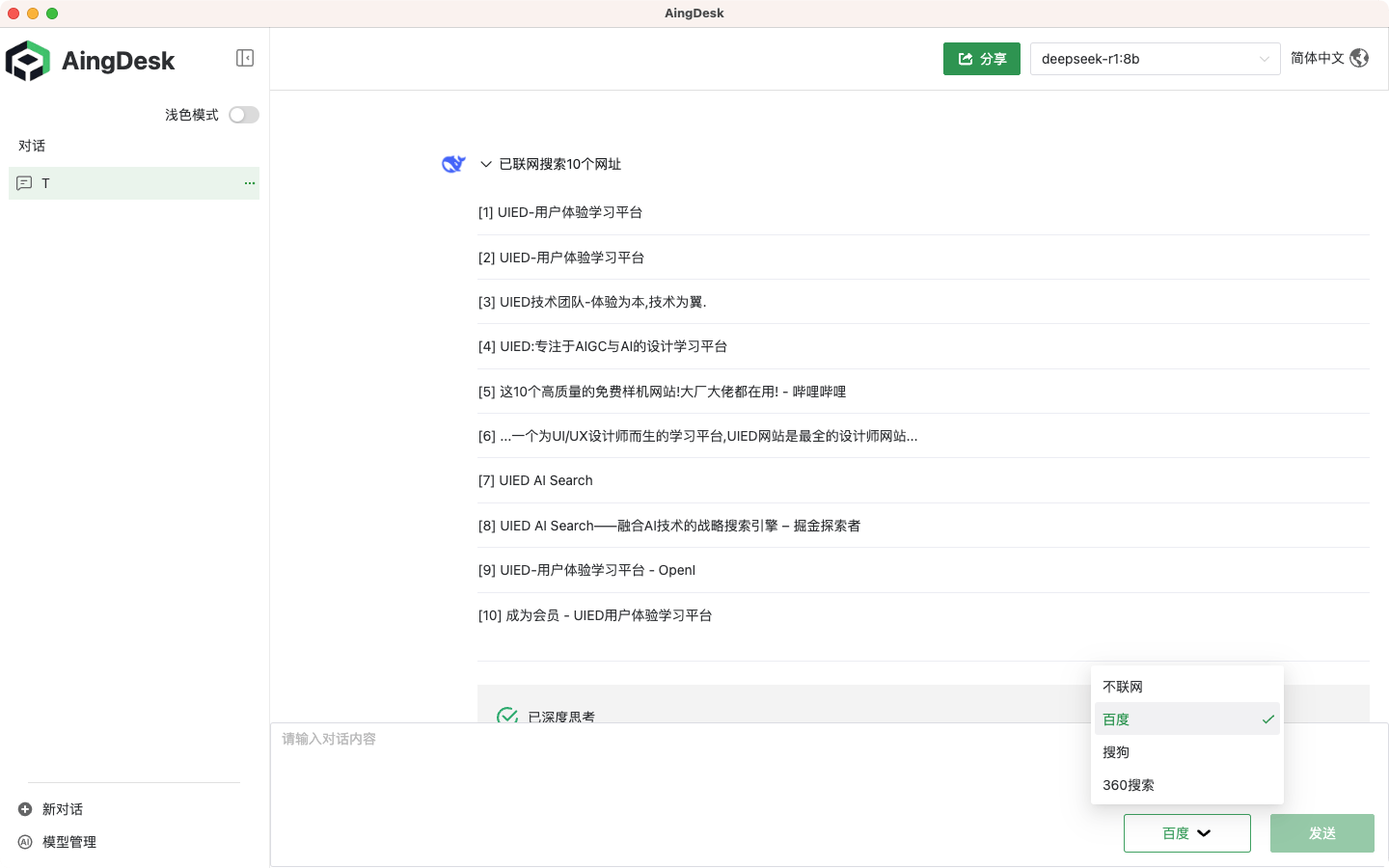The image size is (1389, 868).
Task: Open result [3] UIED技术团队
Action: click(592, 302)
